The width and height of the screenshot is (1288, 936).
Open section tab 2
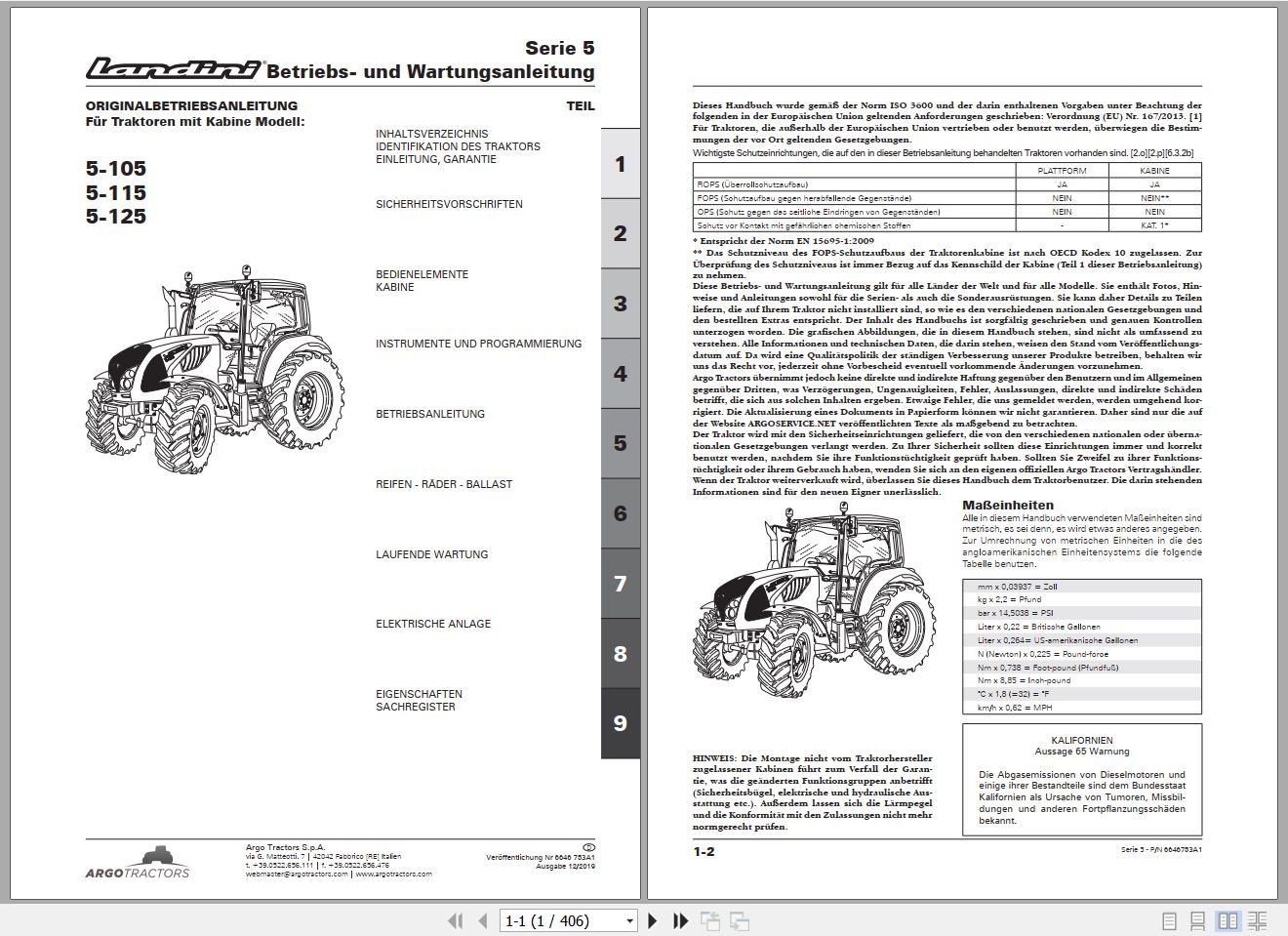pyautogui.click(x=620, y=233)
